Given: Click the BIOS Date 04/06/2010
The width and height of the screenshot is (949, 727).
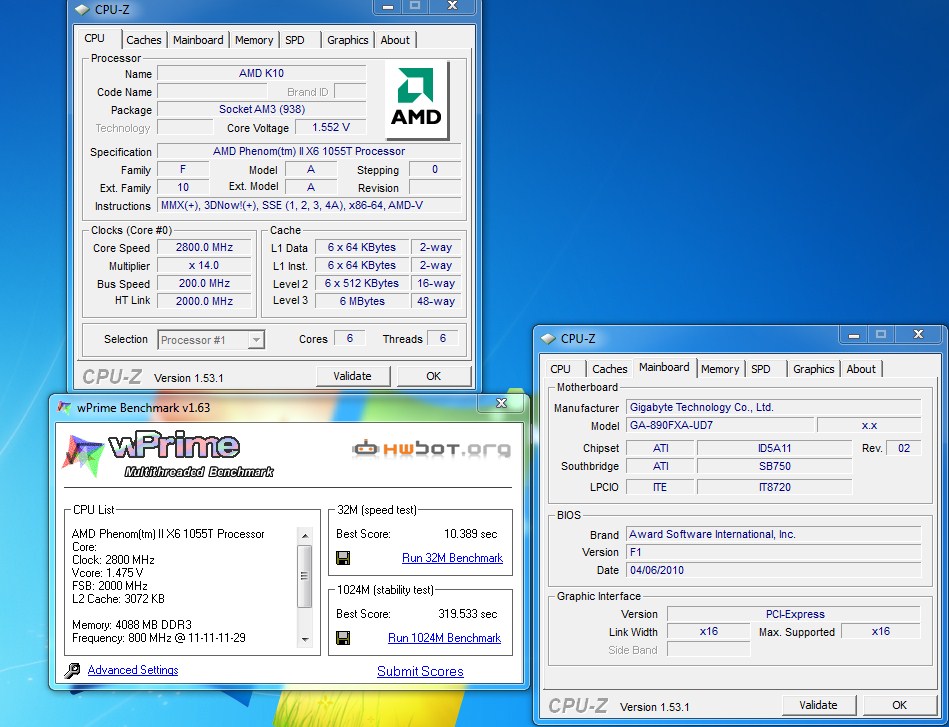Looking at the screenshot, I should (773, 570).
